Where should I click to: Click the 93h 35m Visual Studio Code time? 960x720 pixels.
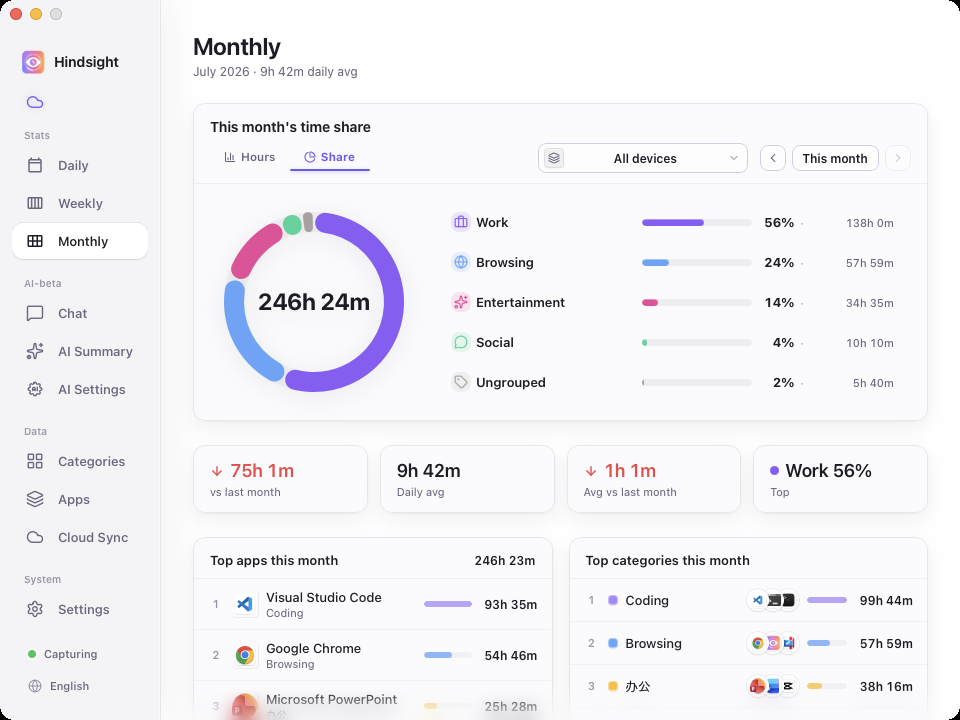coord(511,605)
